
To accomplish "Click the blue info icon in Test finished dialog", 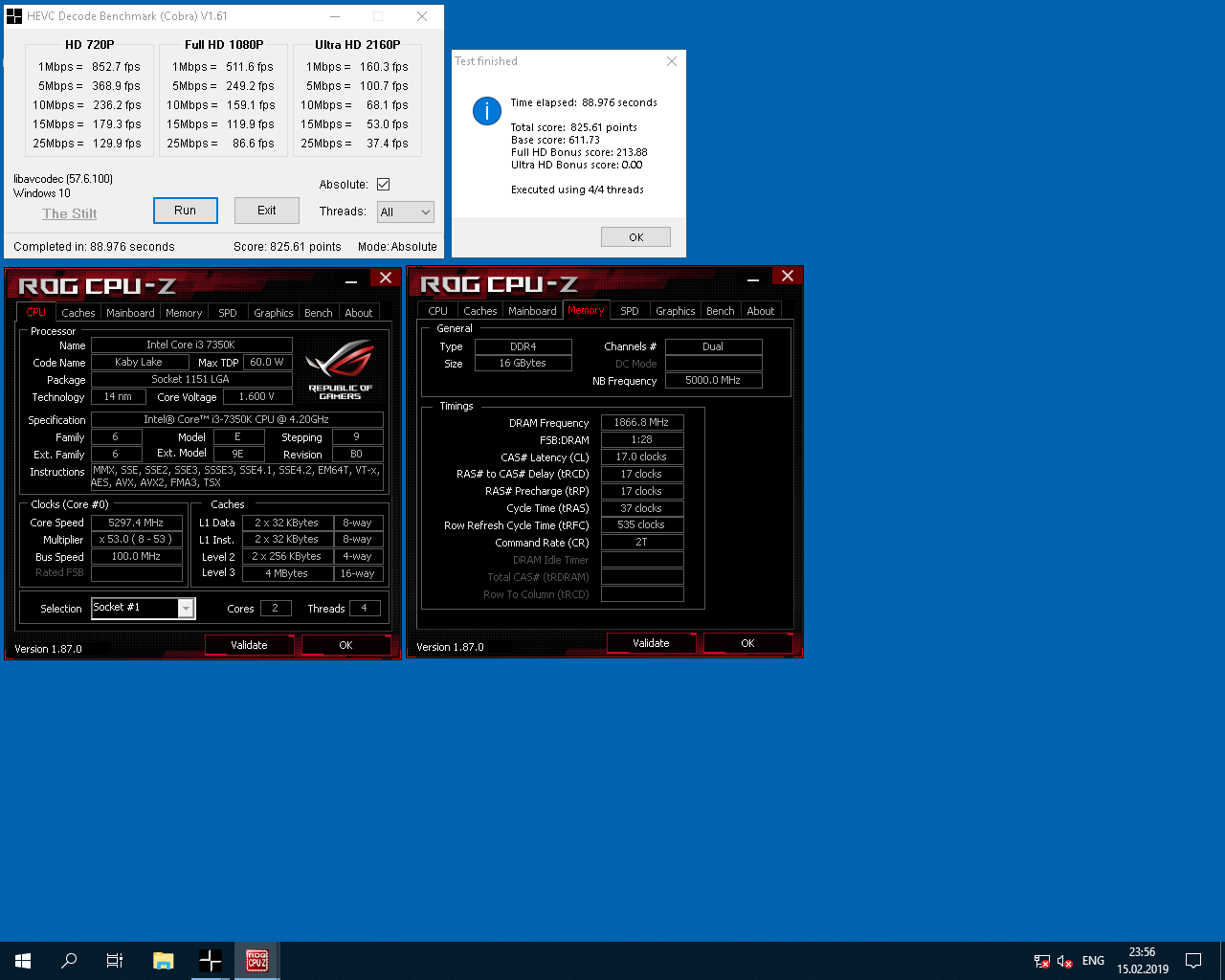I will coord(487,111).
